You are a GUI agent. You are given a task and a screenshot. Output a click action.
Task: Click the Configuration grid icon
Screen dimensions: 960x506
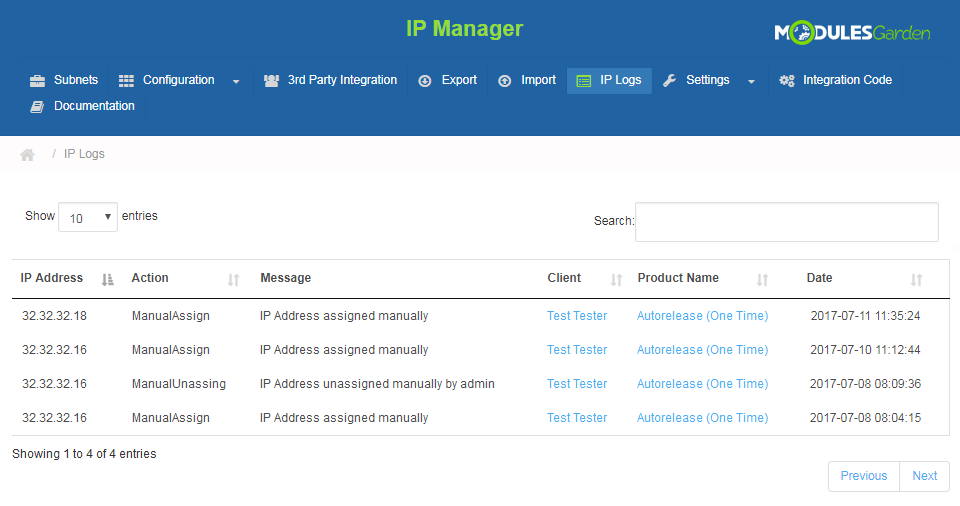pyautogui.click(x=126, y=81)
